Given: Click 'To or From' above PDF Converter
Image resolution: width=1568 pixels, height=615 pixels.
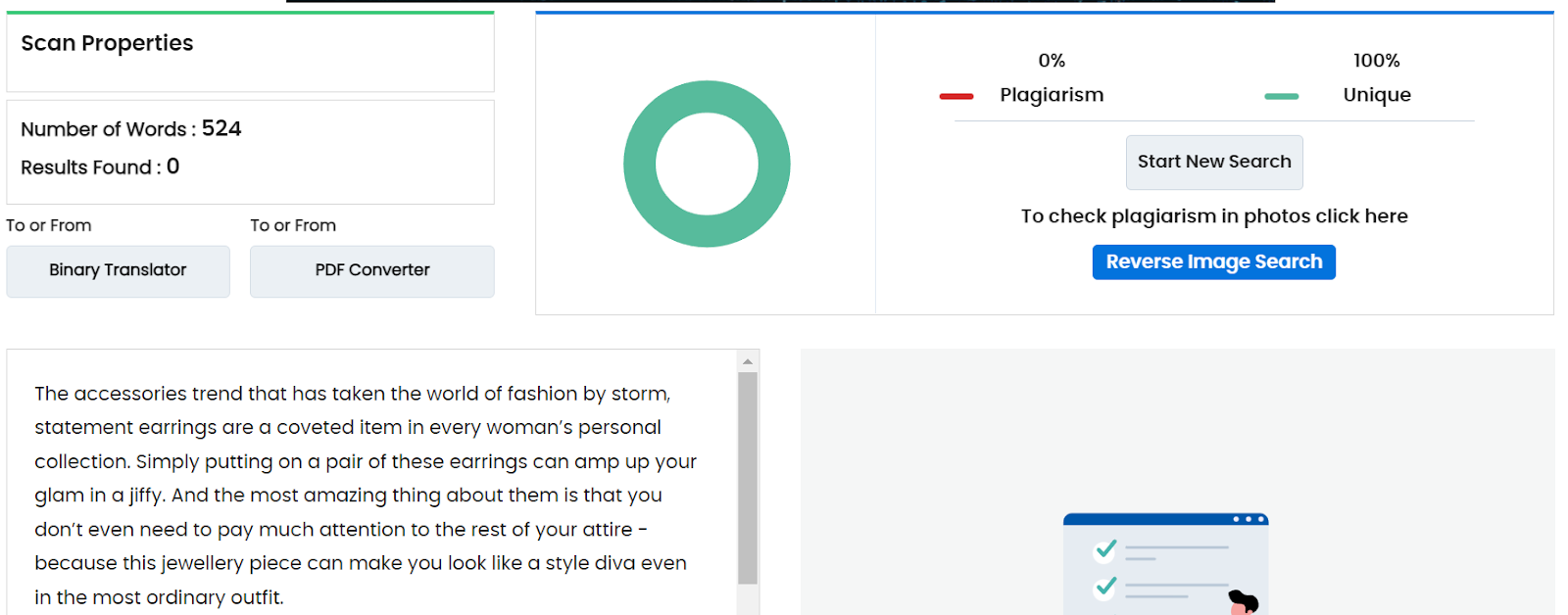Looking at the screenshot, I should coord(293,225).
